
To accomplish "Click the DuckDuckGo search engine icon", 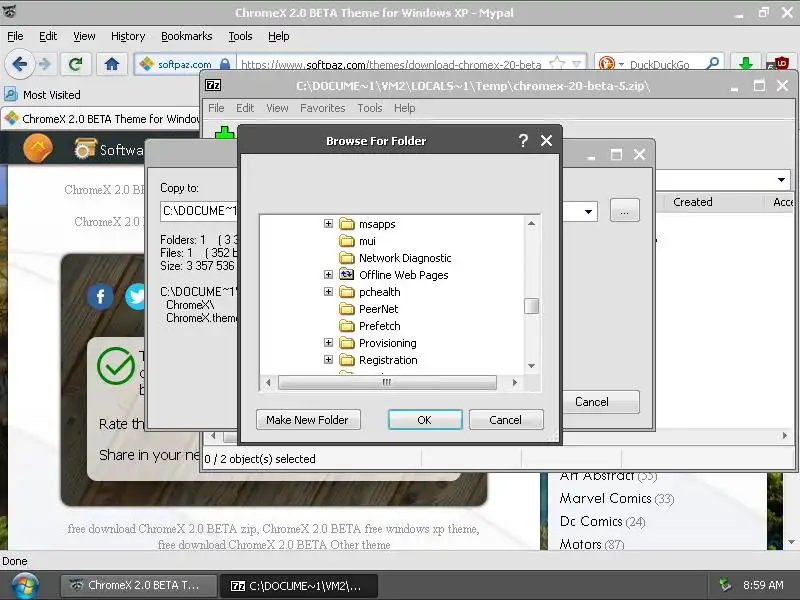I will click(607, 64).
